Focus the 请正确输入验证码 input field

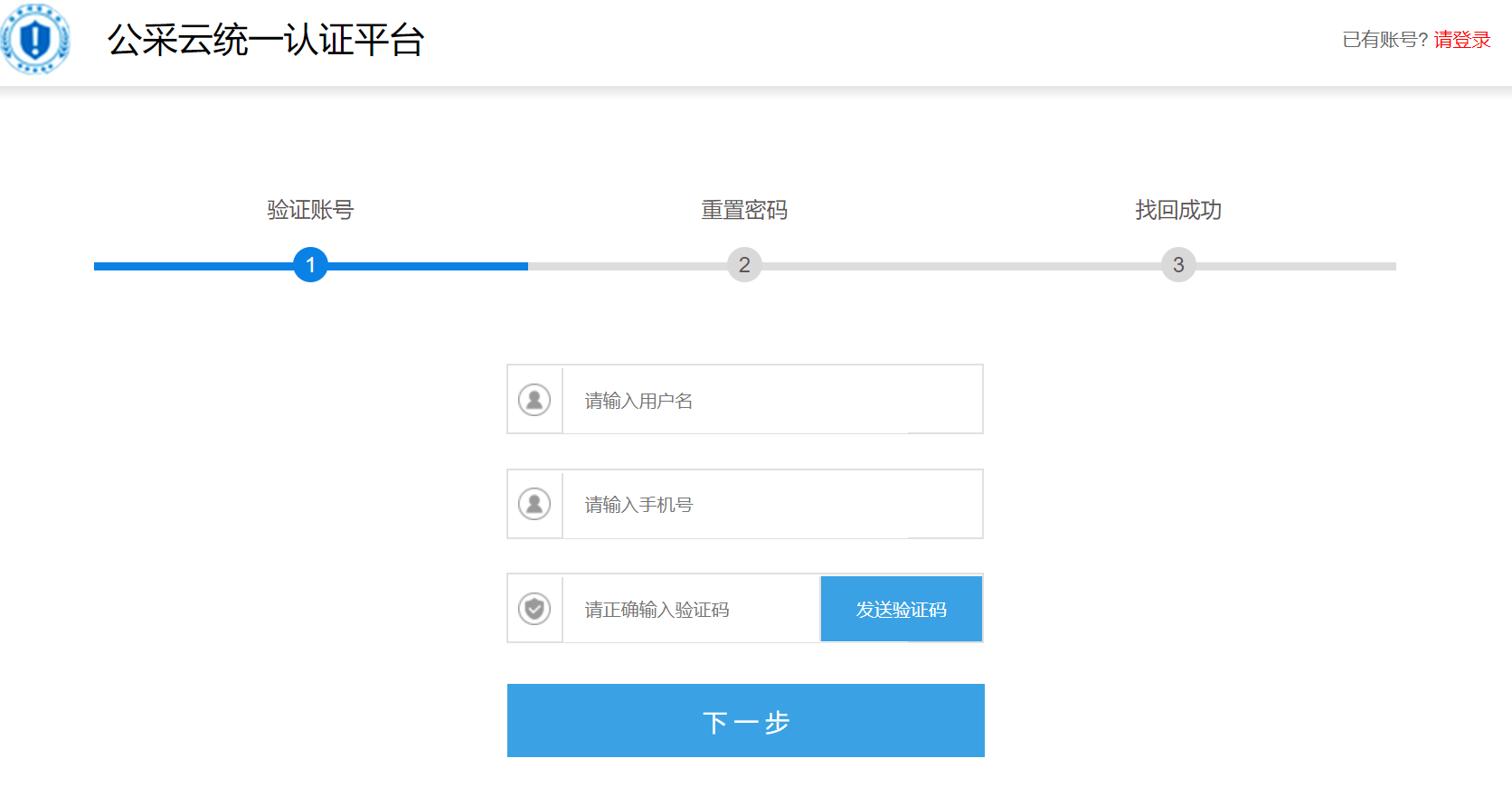tap(691, 609)
